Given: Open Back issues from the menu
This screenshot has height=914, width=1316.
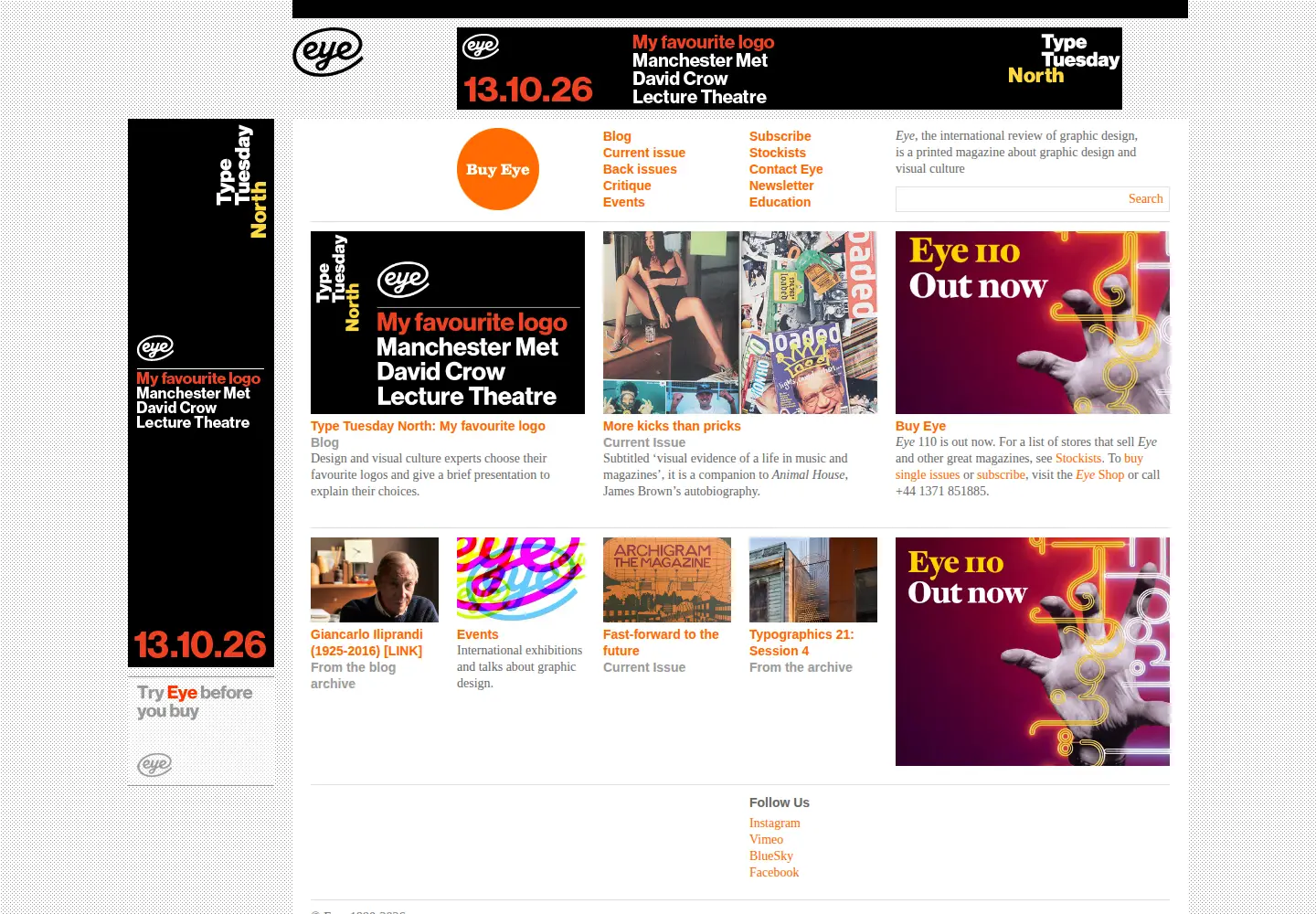Looking at the screenshot, I should (x=640, y=169).
